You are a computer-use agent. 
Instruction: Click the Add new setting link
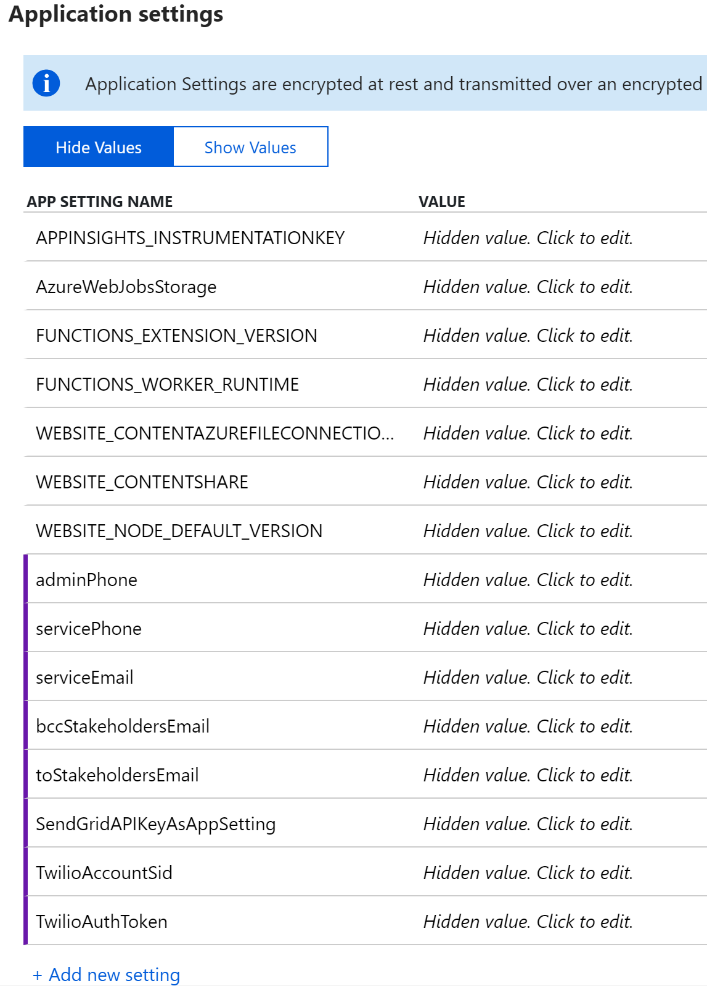[x=114, y=975]
